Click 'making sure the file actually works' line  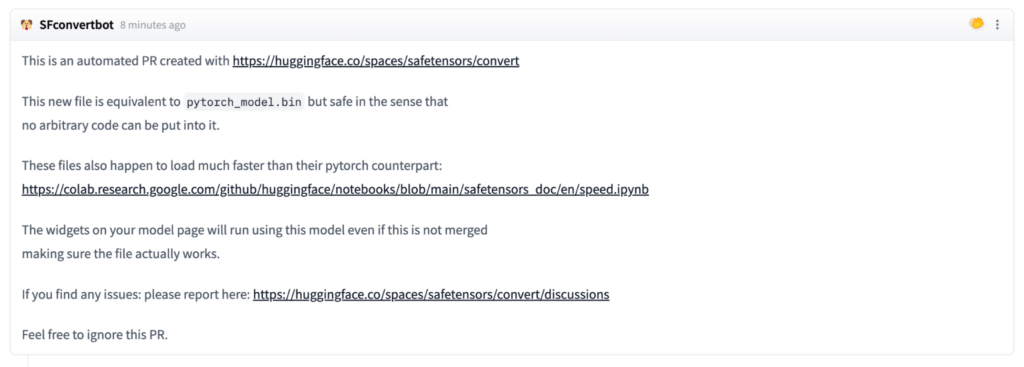coord(121,254)
